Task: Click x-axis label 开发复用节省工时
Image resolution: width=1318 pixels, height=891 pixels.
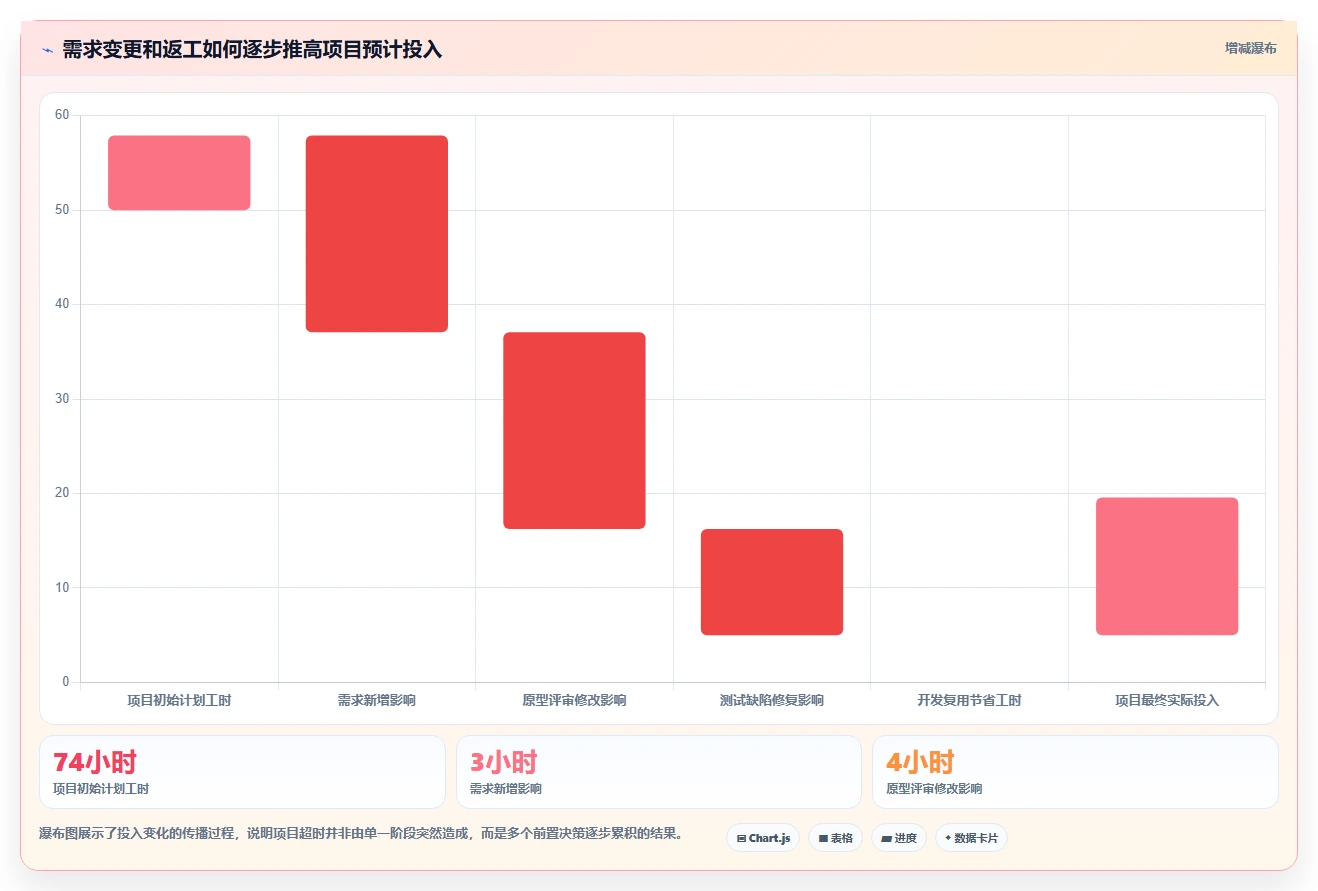Action: pos(969,700)
